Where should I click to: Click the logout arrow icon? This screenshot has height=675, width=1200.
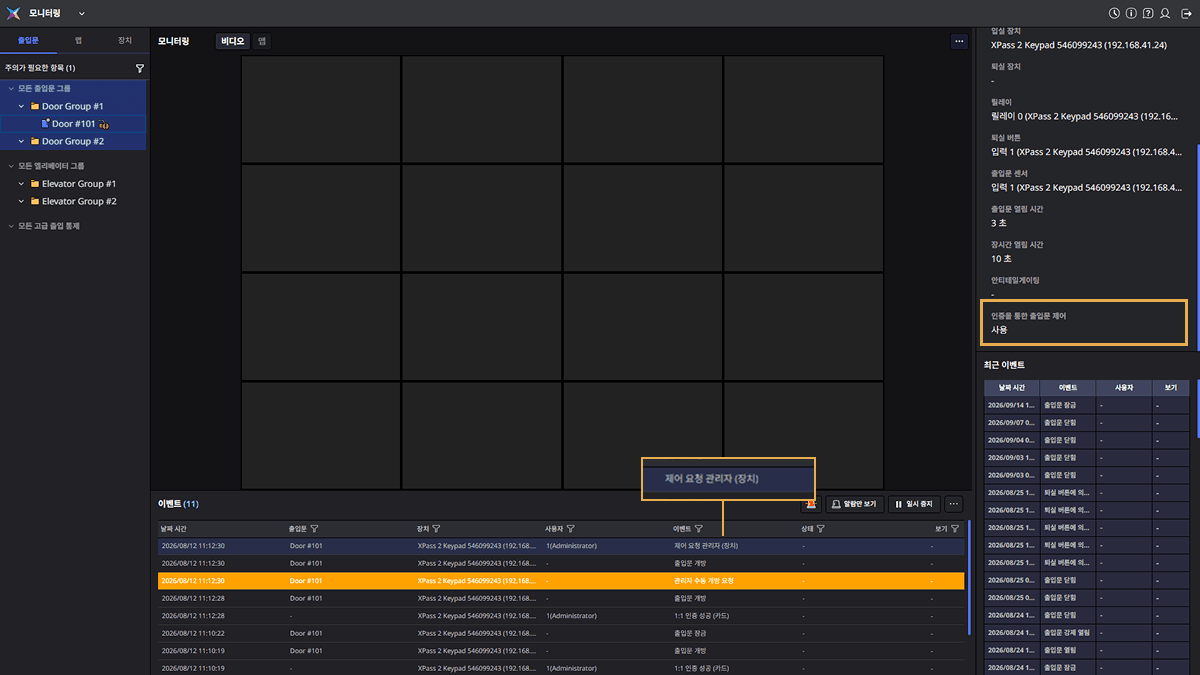click(x=1182, y=13)
